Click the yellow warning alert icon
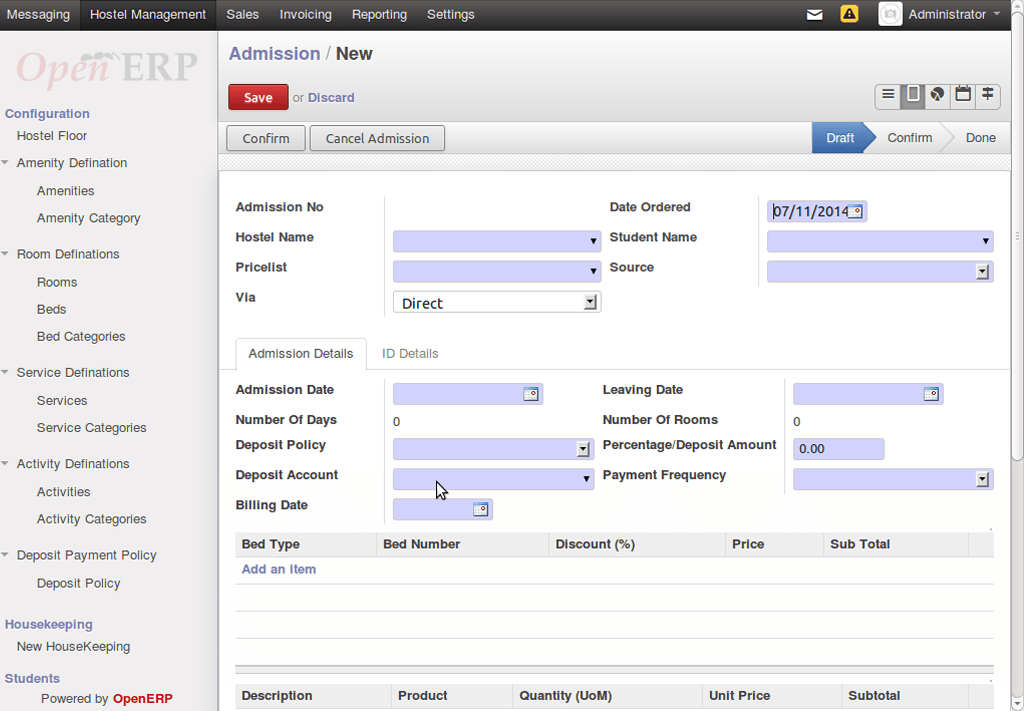Screen dimensions: 1024x711 point(849,14)
